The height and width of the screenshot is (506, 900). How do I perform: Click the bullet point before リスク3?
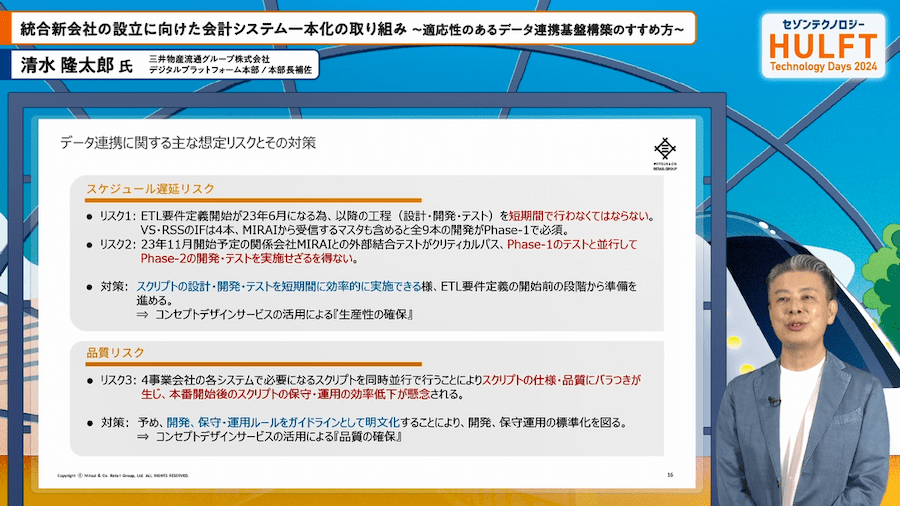[89, 381]
